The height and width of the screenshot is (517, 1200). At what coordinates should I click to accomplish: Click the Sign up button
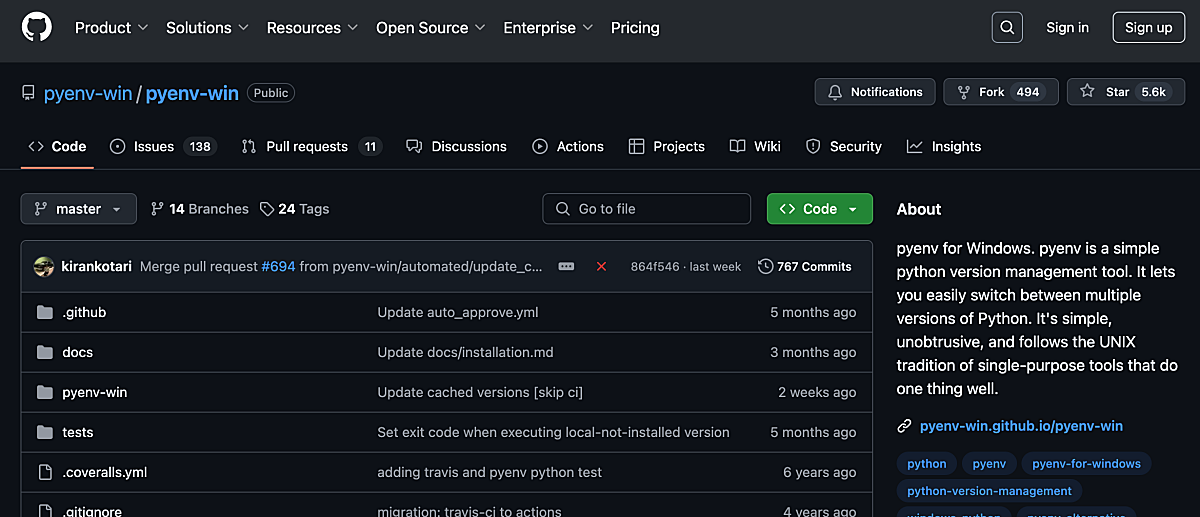1148,28
